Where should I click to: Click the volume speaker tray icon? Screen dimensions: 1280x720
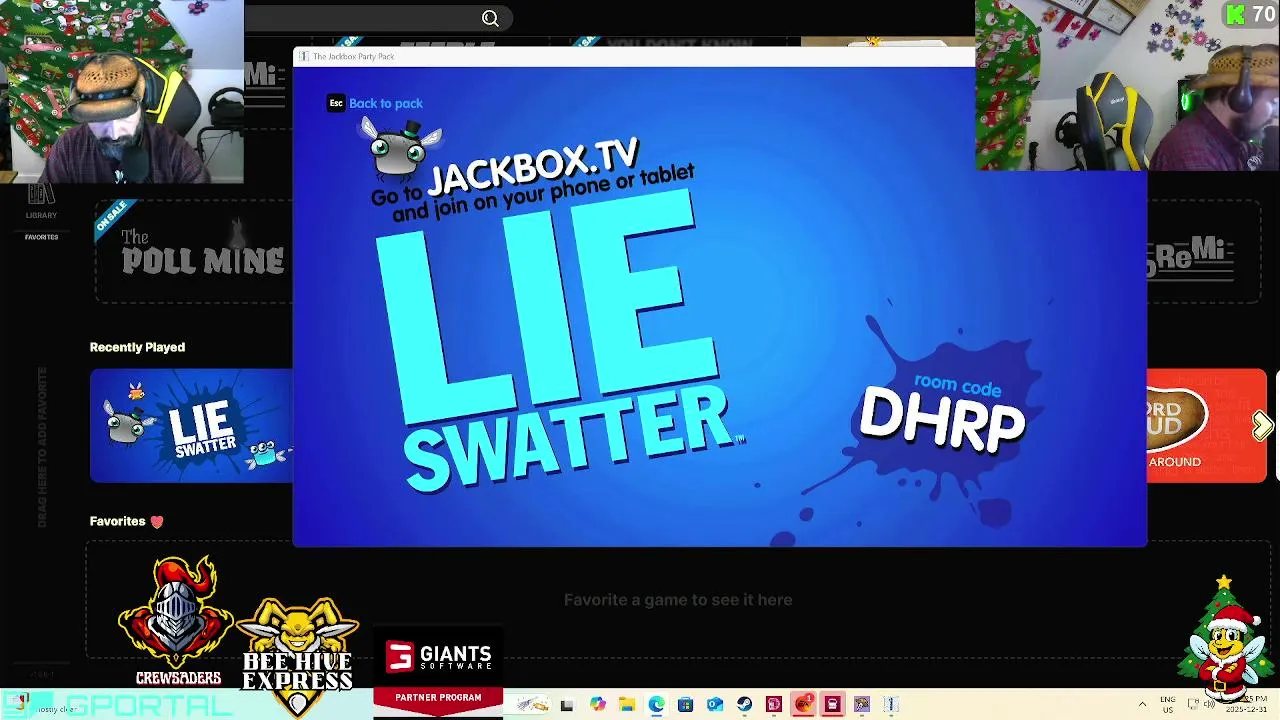1209,704
